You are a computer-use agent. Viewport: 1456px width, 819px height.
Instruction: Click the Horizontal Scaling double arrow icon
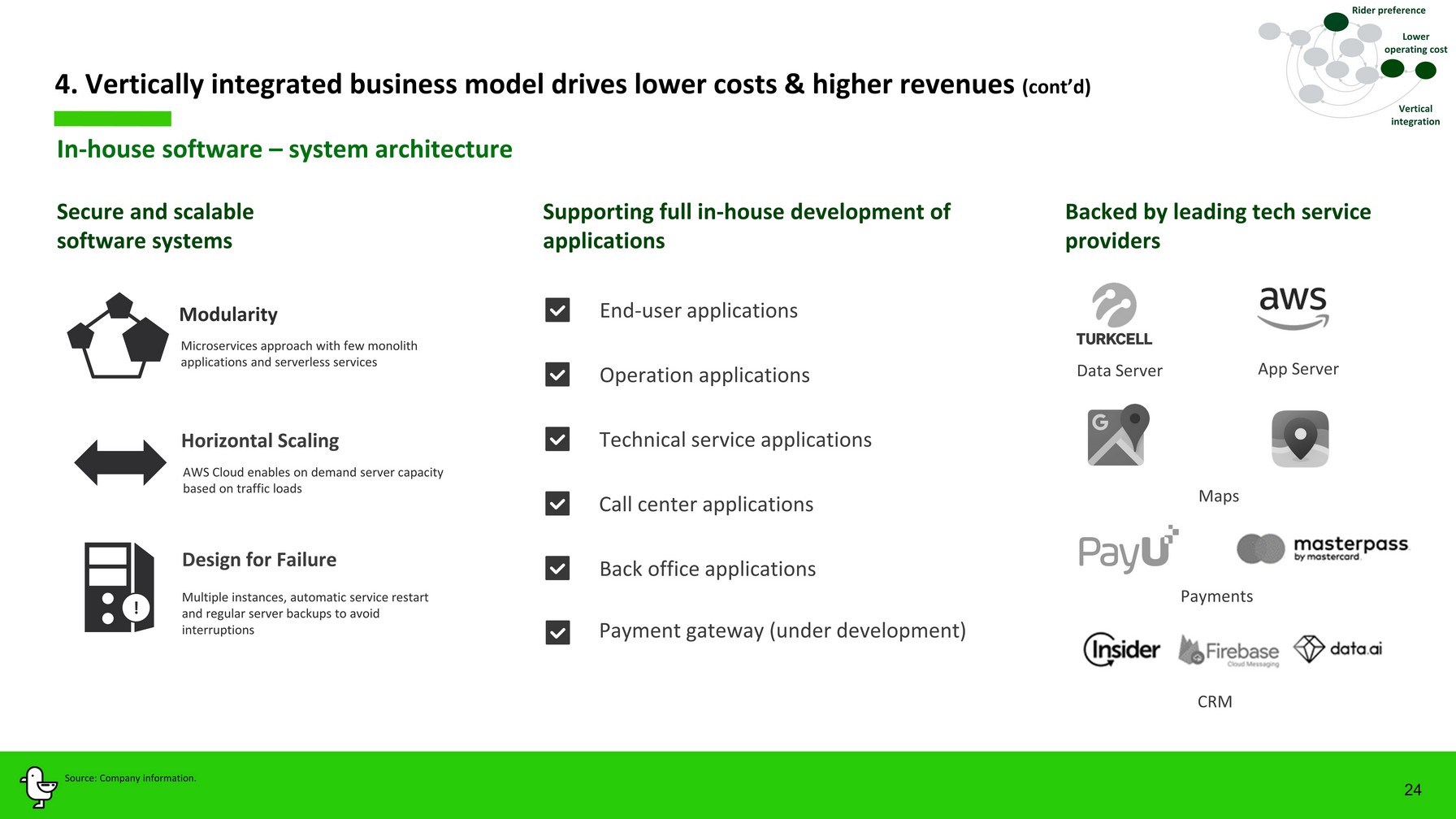[x=120, y=462]
